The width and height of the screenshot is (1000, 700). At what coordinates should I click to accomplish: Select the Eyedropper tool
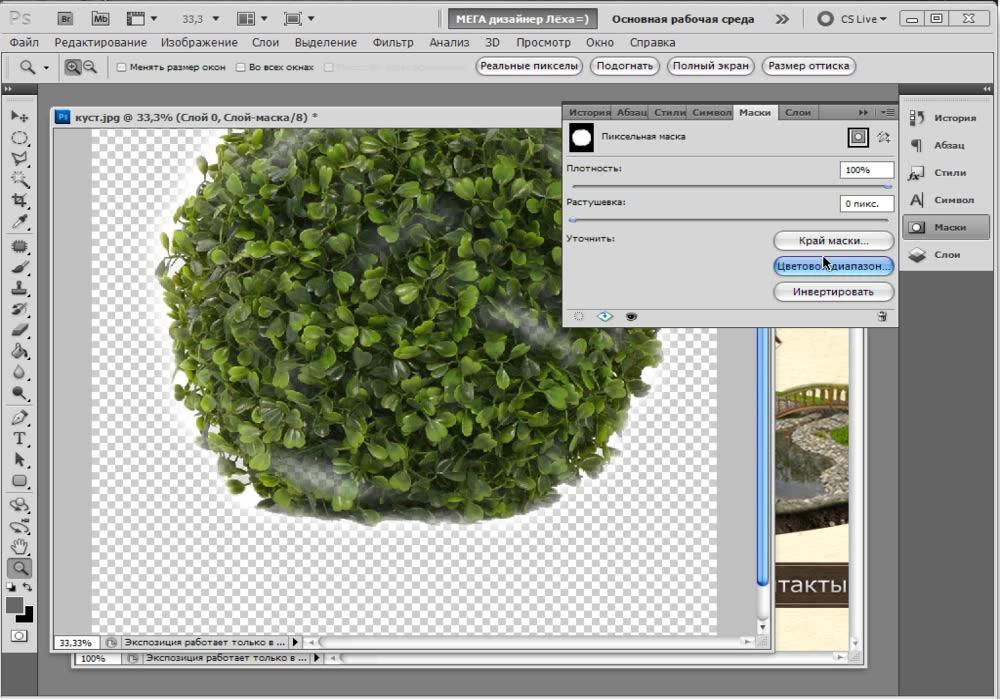tap(19, 222)
